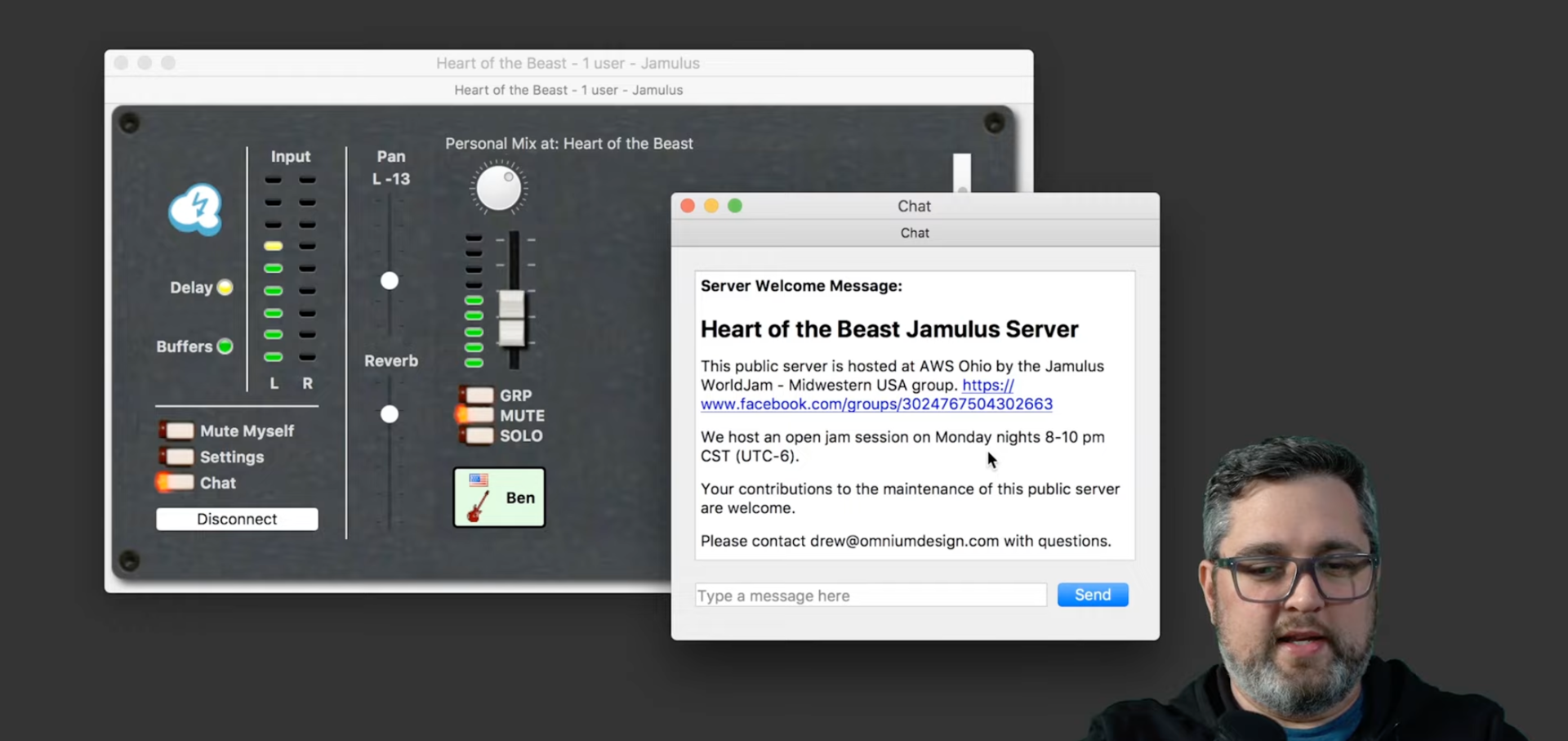Close the Chat window

pyautogui.click(x=688, y=206)
